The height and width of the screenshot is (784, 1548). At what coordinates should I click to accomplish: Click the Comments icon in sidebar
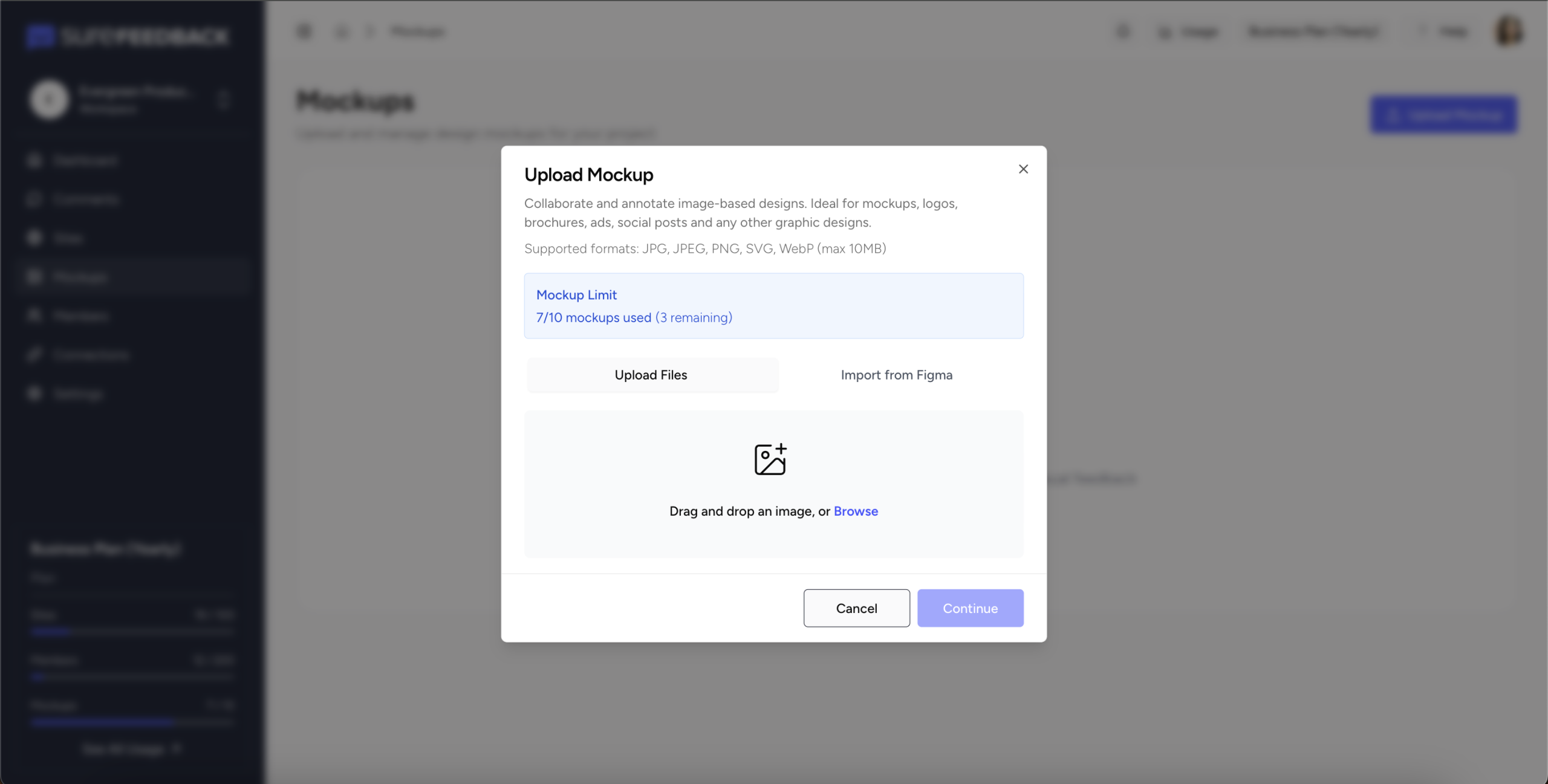click(34, 199)
